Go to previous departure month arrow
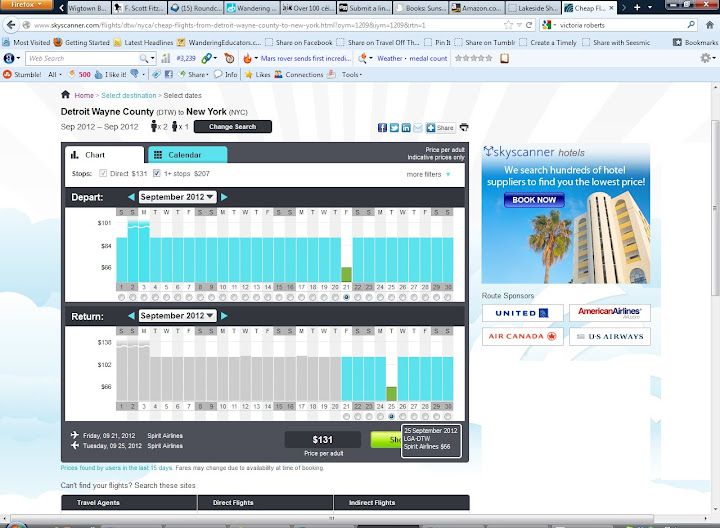The height and width of the screenshot is (528, 720). coord(131,197)
